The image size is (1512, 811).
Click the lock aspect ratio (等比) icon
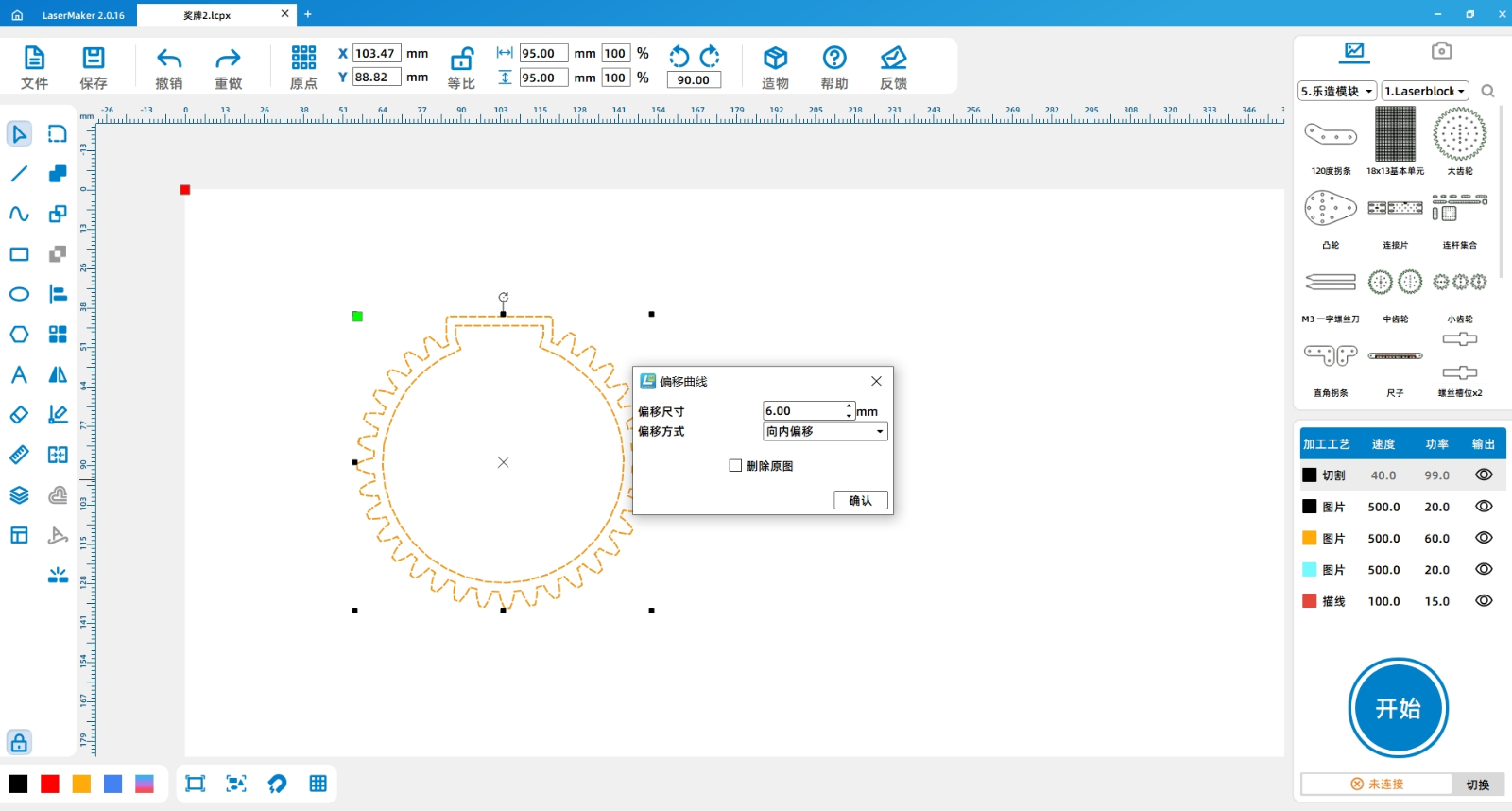click(x=461, y=59)
